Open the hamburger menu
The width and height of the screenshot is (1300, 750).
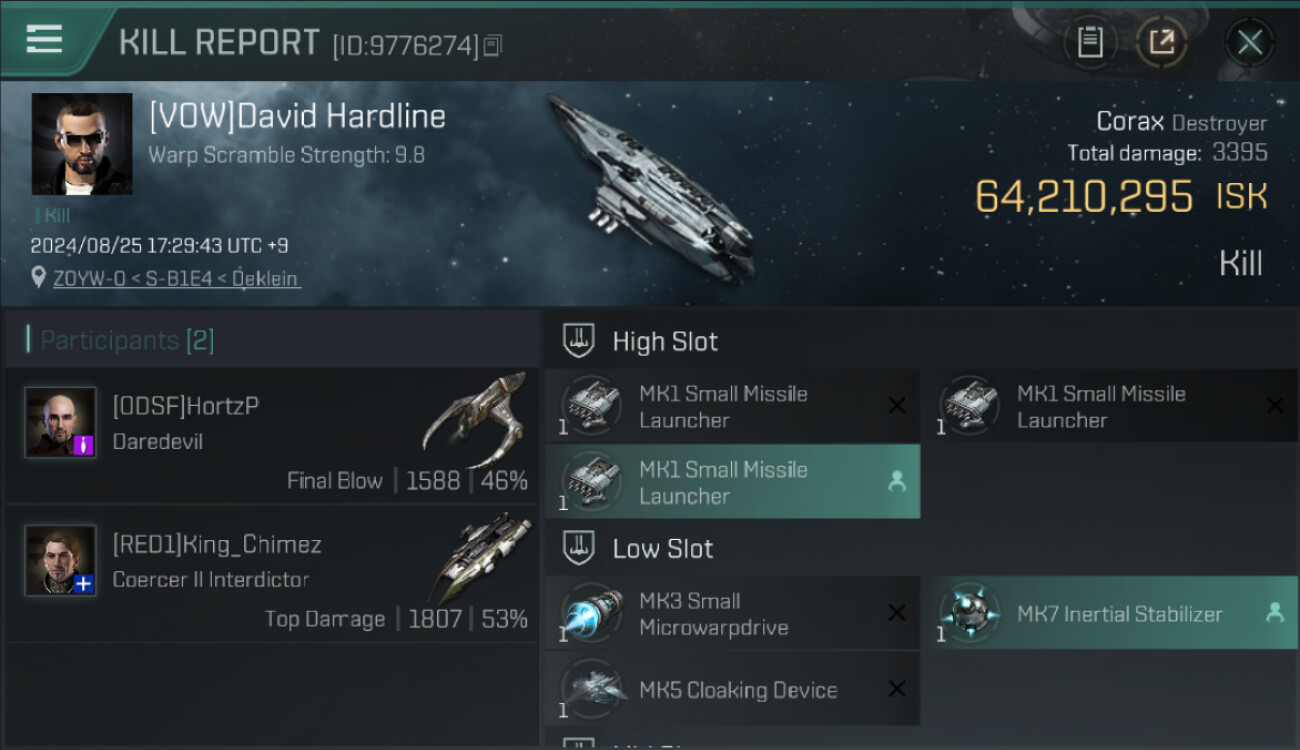tap(45, 40)
